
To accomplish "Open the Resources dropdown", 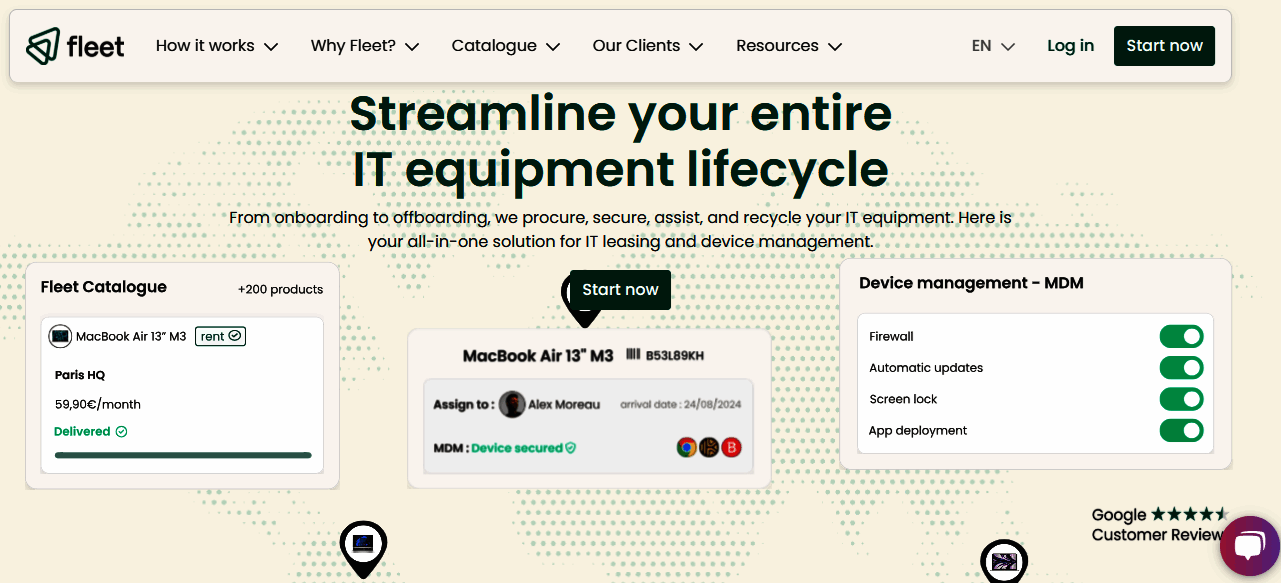I will 789,45.
